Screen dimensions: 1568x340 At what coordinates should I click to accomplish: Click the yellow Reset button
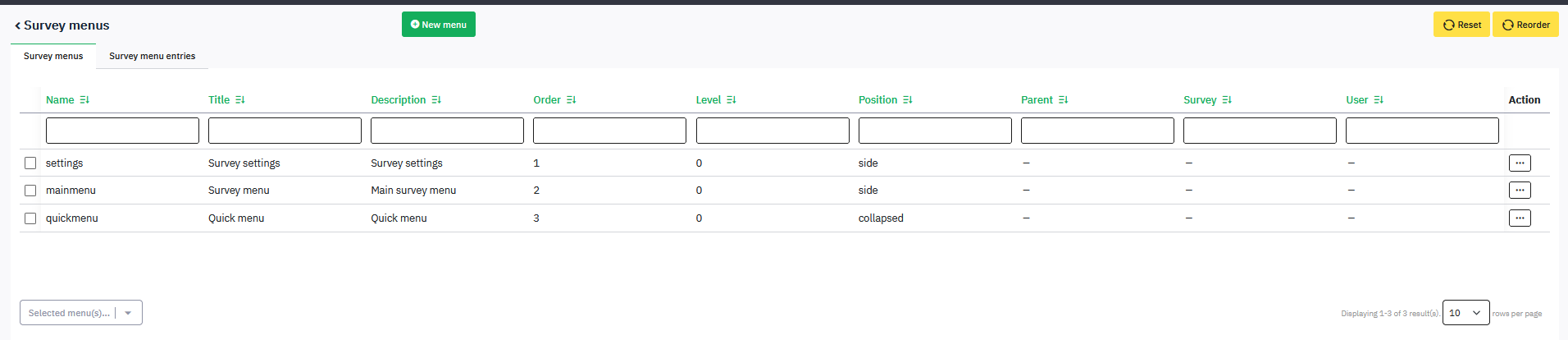coord(1461,25)
